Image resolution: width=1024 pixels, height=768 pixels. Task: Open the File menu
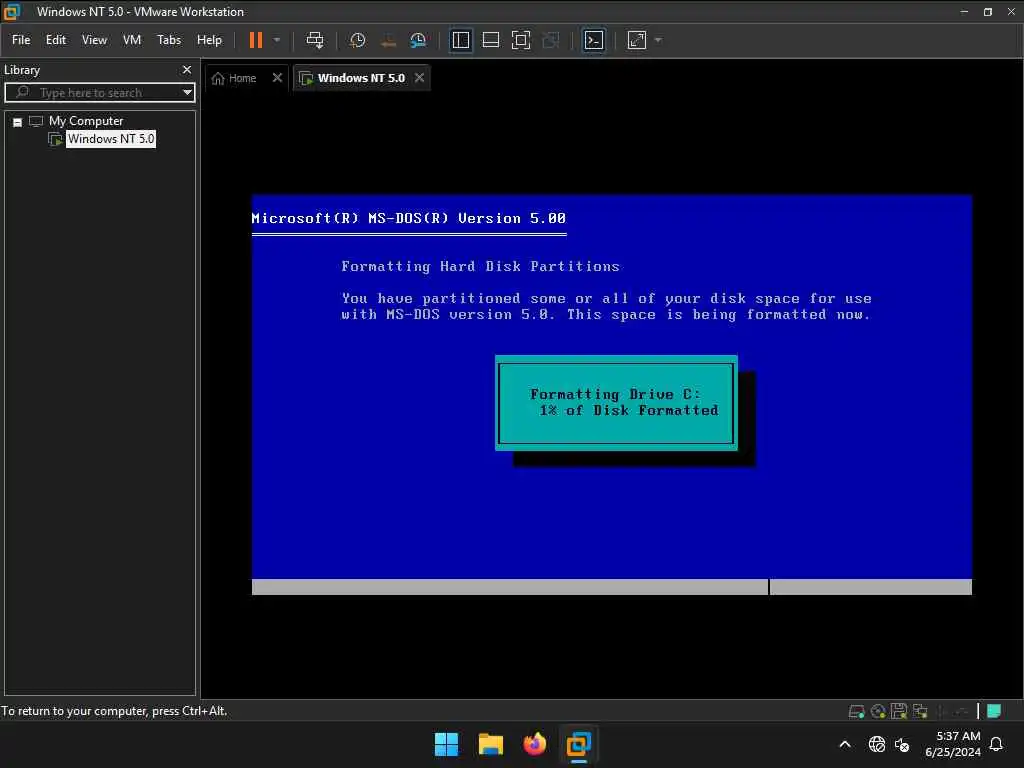pyautogui.click(x=21, y=40)
